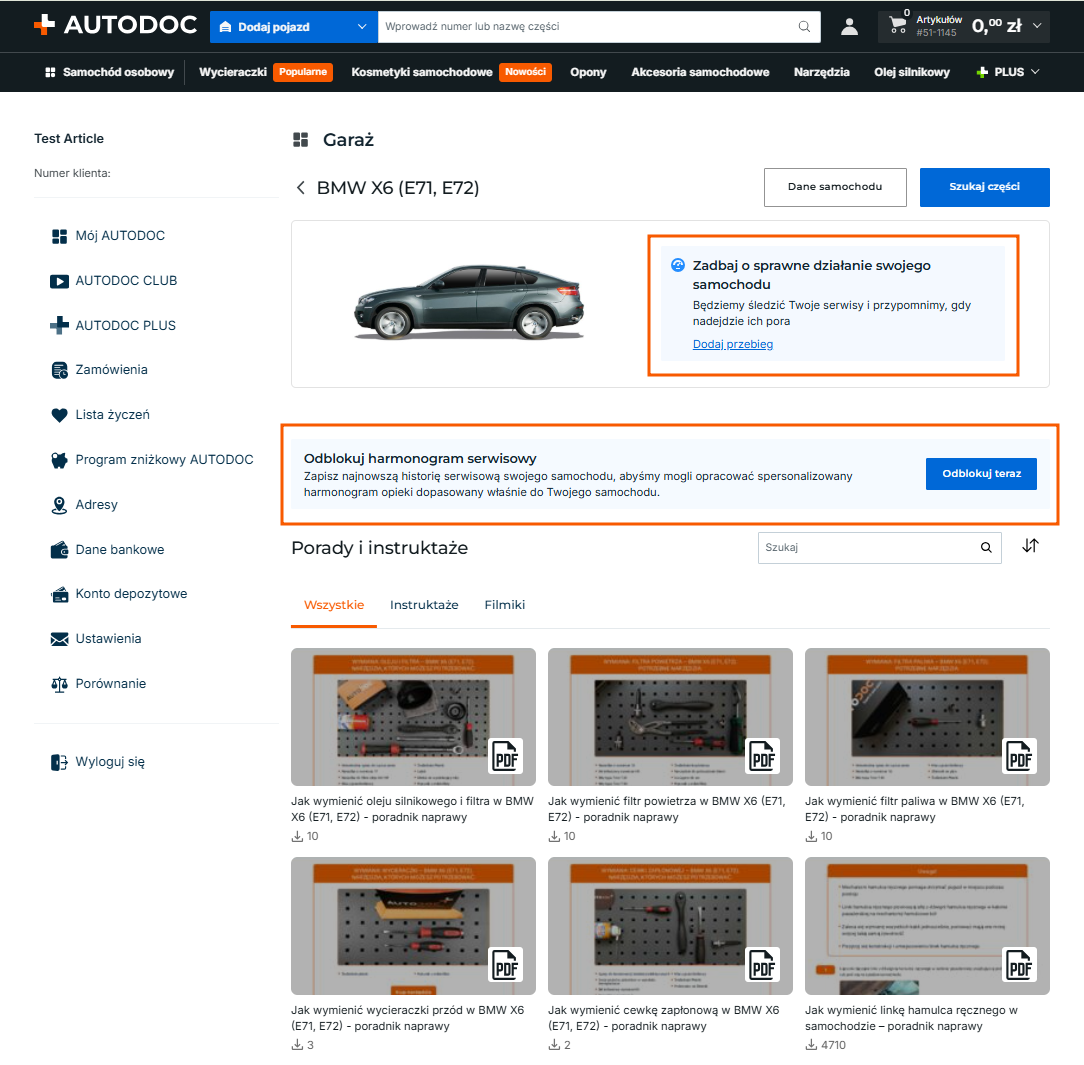Open the oil and filter PDF thumbnail
This screenshot has height=1065, width=1084.
coord(413,717)
